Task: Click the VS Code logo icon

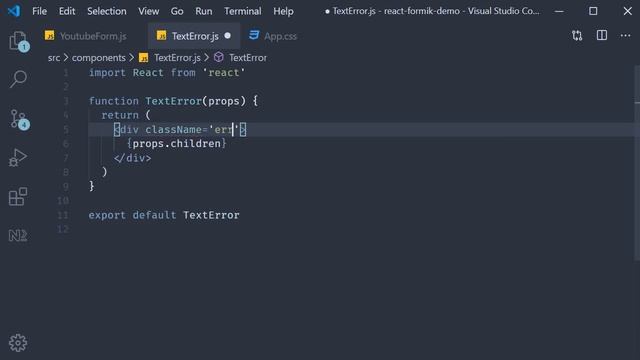Action: click(14, 11)
